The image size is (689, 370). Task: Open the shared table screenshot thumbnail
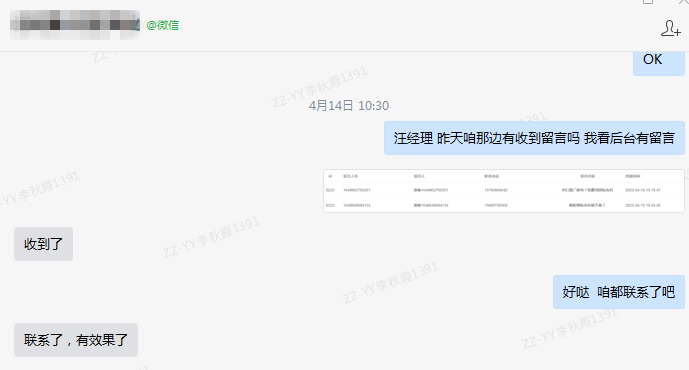coord(504,191)
